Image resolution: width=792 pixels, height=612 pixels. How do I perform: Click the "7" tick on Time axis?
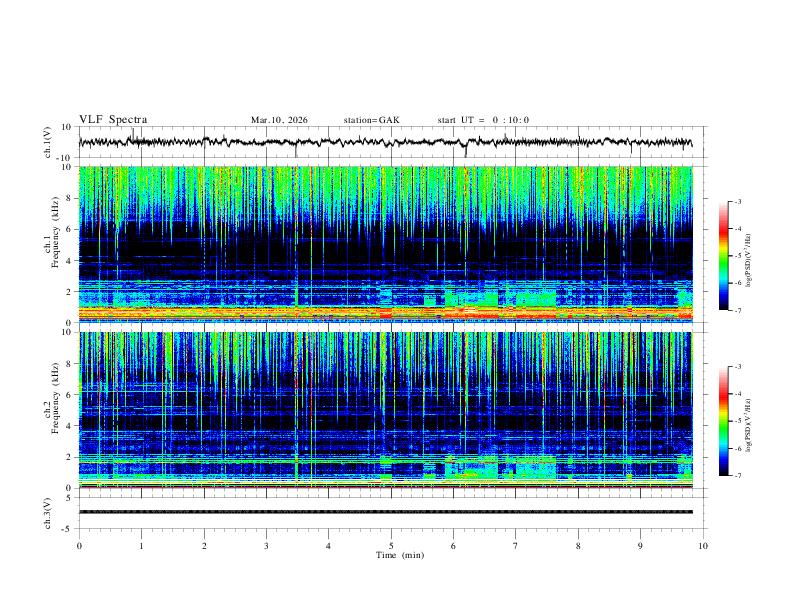click(515, 546)
